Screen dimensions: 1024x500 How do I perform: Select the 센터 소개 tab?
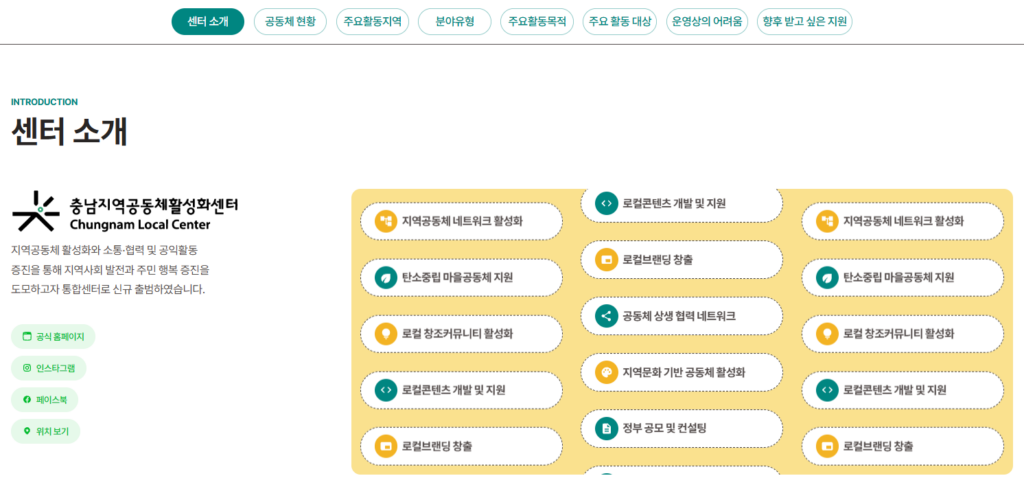click(208, 21)
